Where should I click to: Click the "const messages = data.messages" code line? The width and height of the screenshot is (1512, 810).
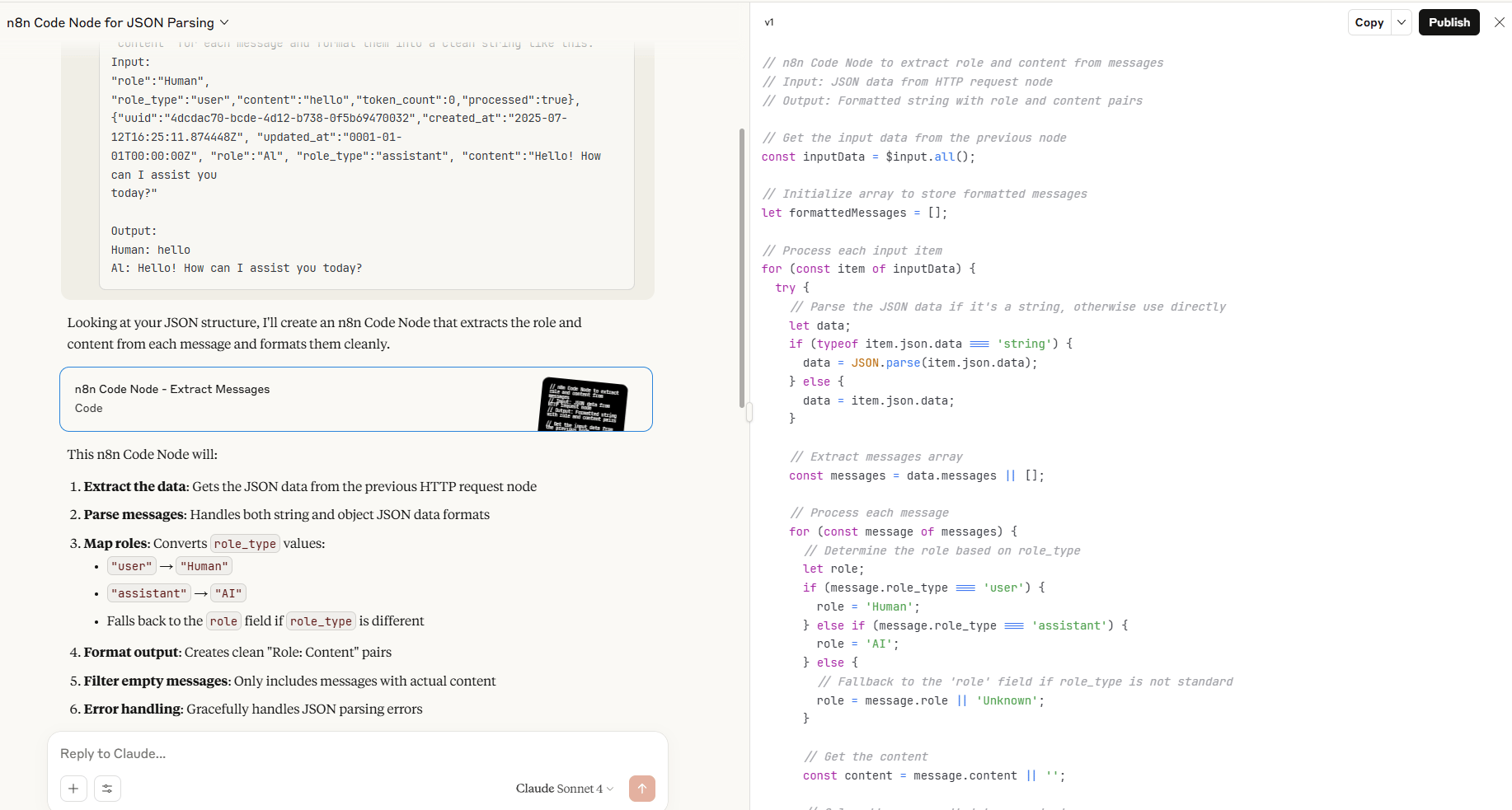(x=917, y=475)
